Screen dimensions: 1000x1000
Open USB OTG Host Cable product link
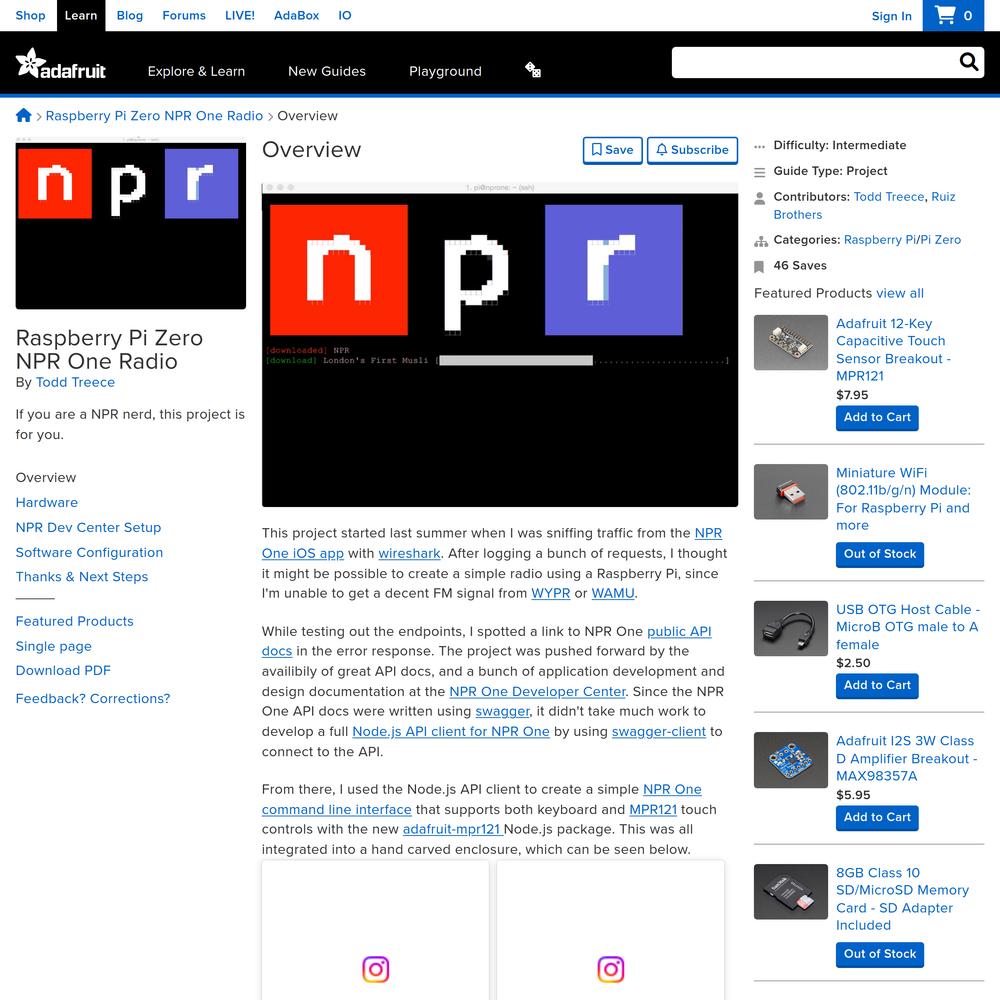point(908,627)
